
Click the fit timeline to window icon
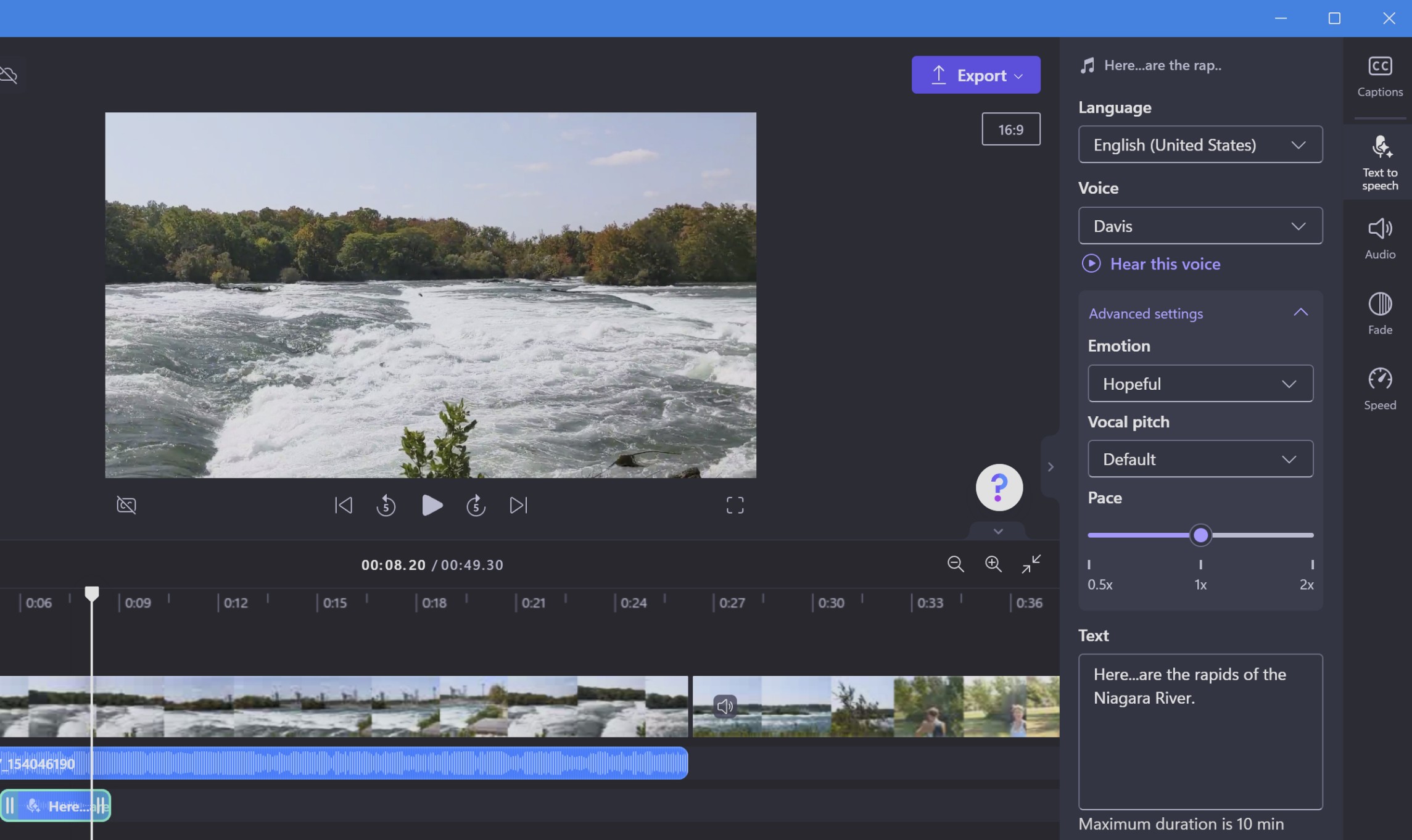1030,564
